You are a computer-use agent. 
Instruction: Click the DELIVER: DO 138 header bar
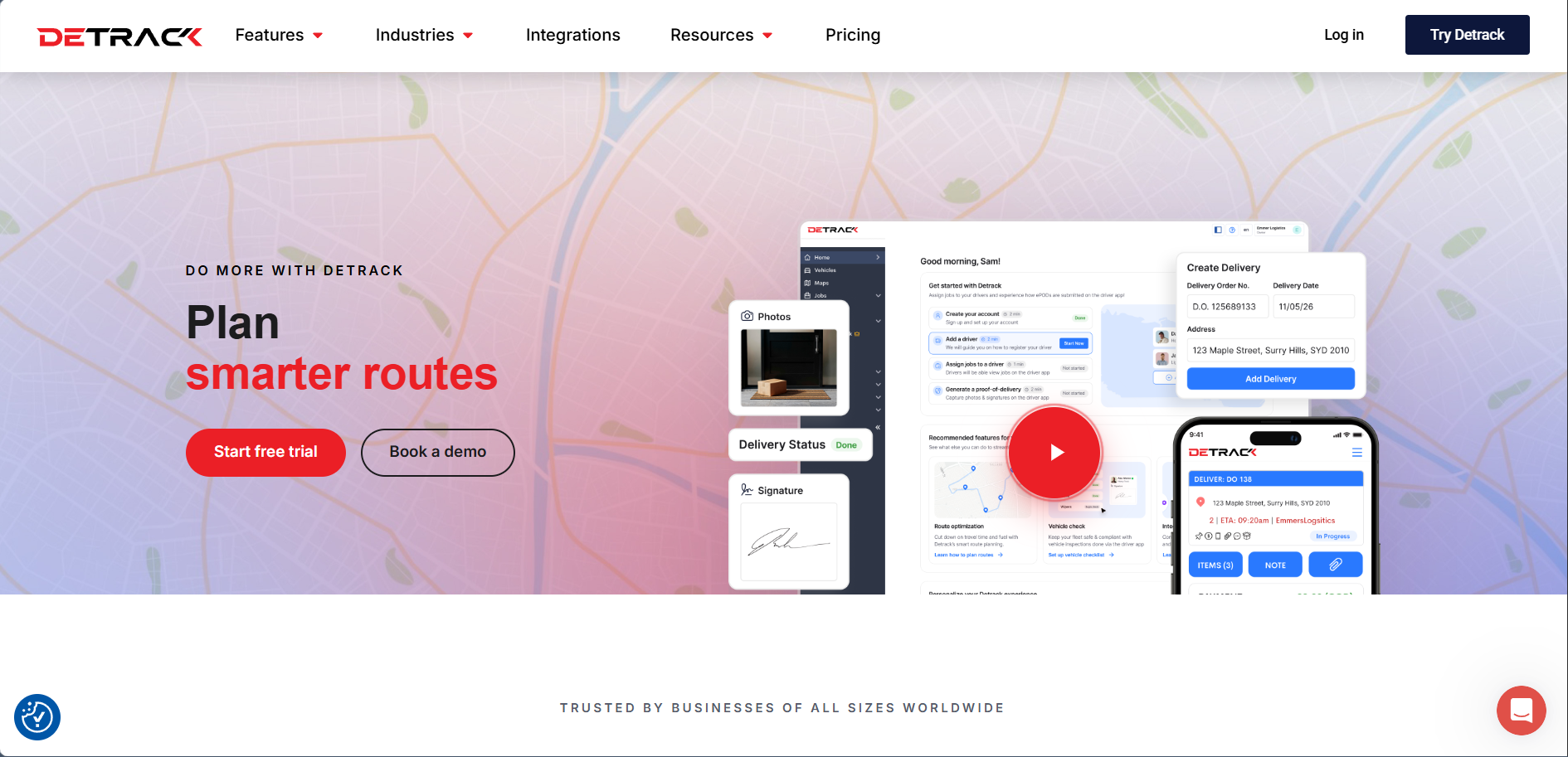(1275, 479)
